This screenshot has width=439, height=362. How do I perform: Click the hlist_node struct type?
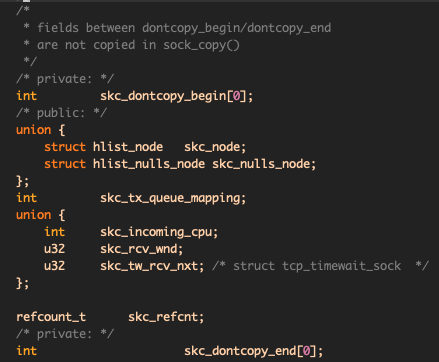coord(128,147)
